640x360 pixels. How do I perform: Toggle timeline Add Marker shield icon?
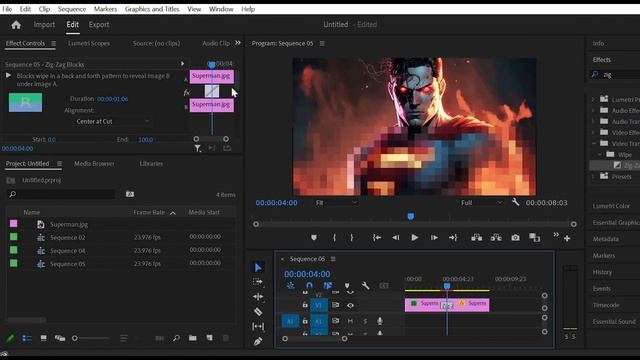point(347,286)
